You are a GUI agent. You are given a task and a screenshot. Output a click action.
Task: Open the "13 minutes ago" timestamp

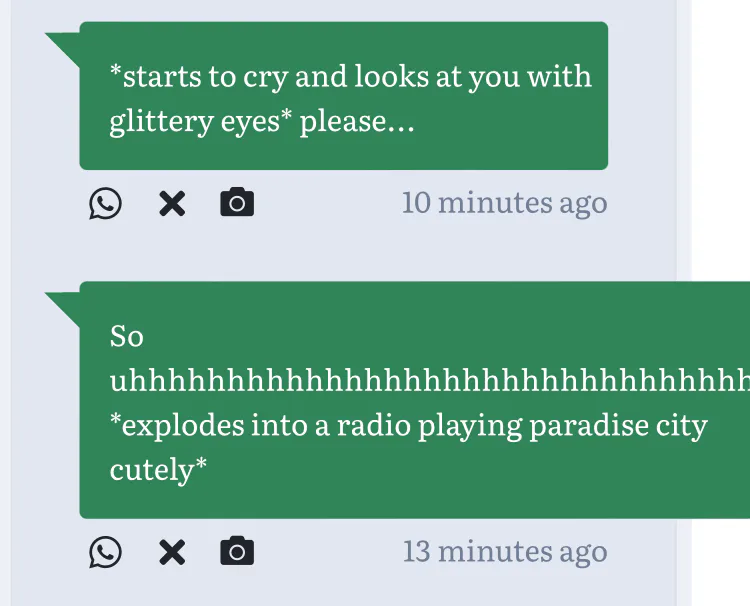tap(504, 551)
